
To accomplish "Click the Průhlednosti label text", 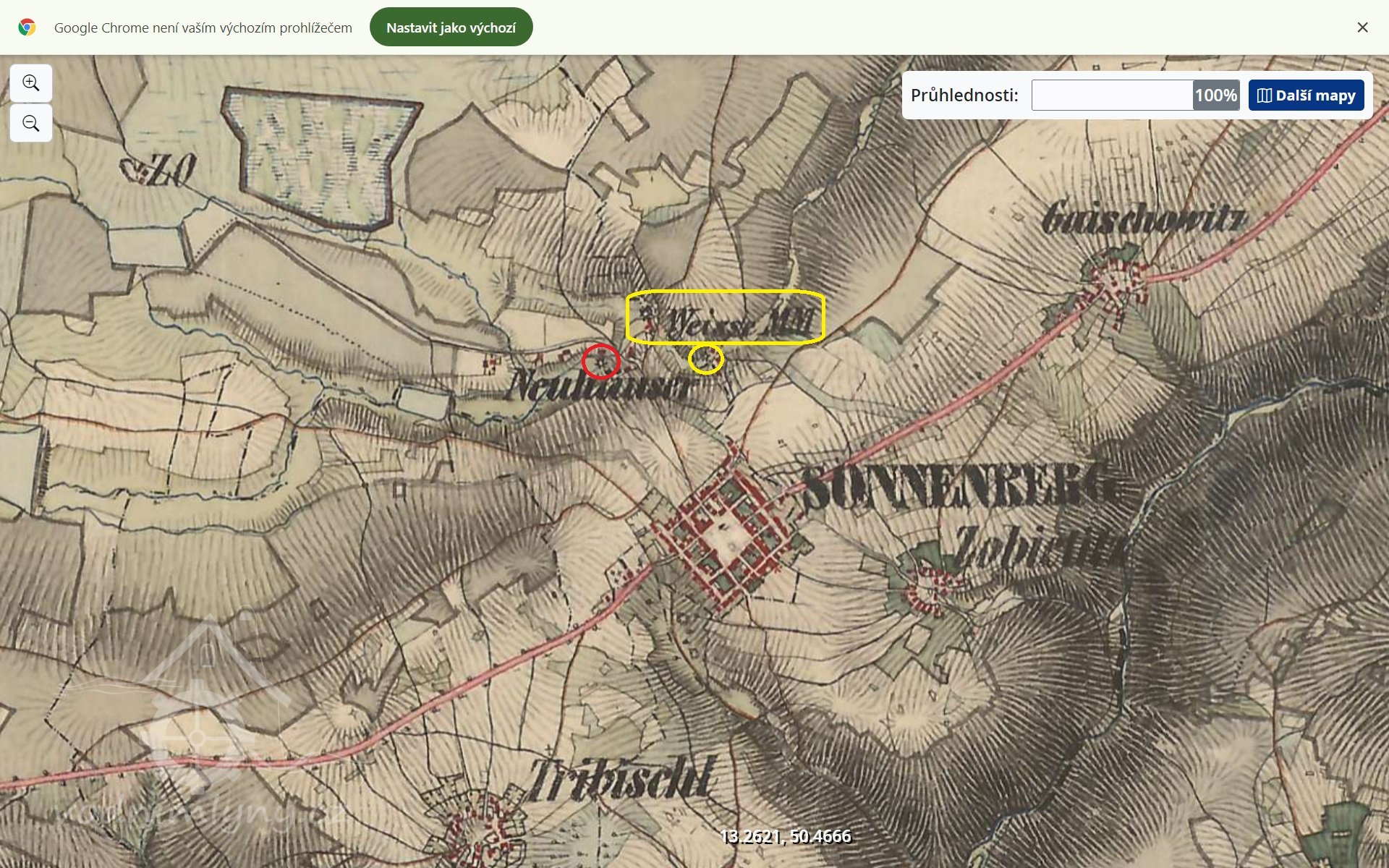I will point(964,95).
